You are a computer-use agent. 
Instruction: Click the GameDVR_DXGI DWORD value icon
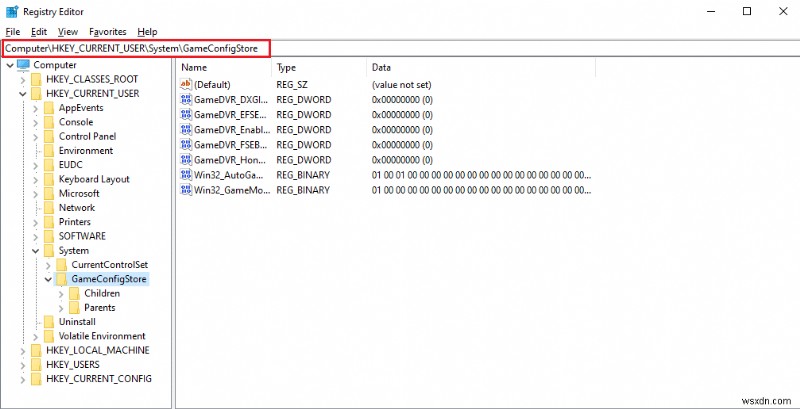click(x=186, y=99)
